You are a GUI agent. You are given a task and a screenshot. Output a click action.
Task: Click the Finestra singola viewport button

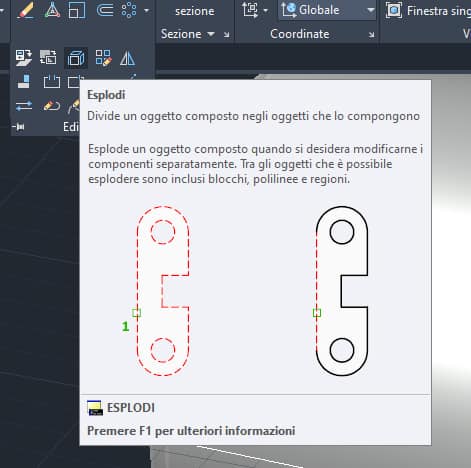point(428,11)
